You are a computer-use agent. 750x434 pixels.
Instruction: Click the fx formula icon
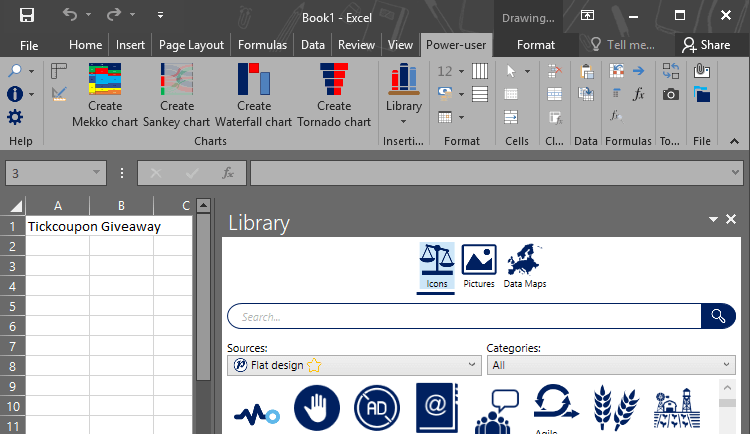click(x=639, y=94)
